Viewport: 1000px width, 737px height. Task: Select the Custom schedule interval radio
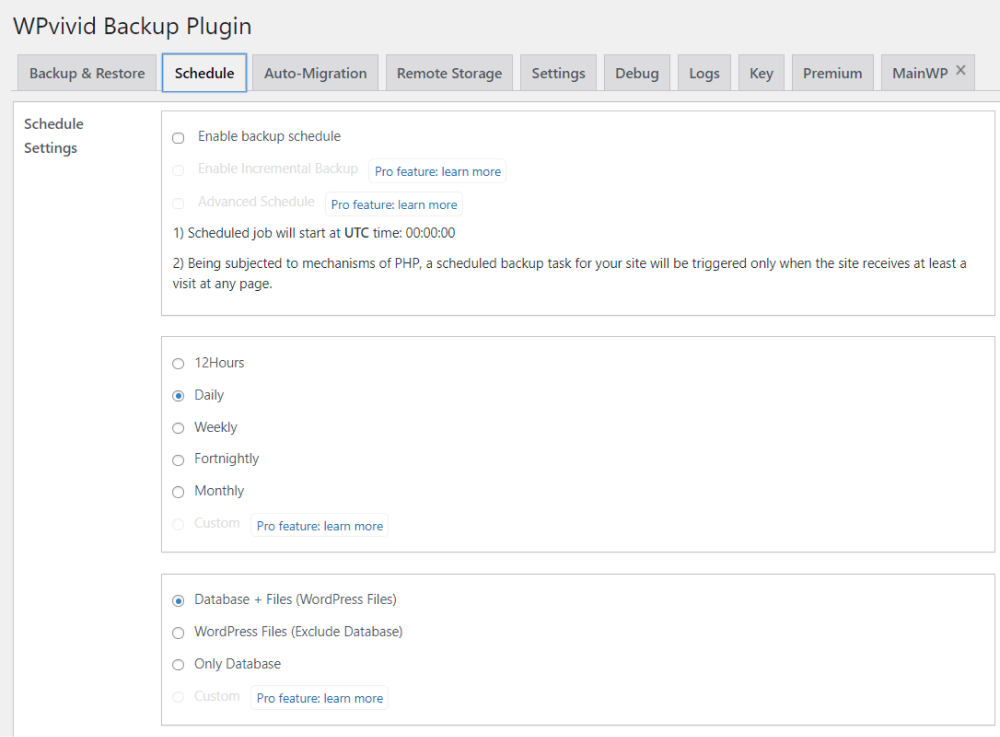tap(179, 524)
